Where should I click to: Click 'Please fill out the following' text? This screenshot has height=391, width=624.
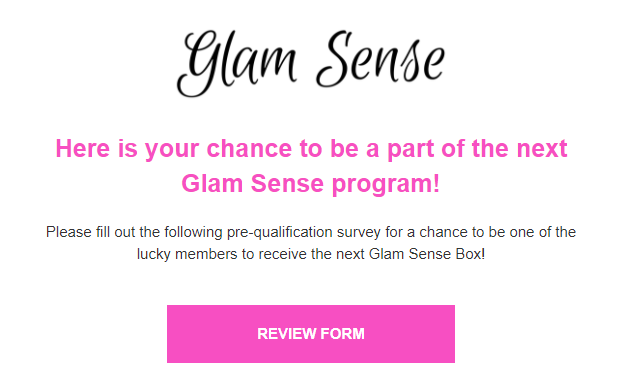coord(134,232)
